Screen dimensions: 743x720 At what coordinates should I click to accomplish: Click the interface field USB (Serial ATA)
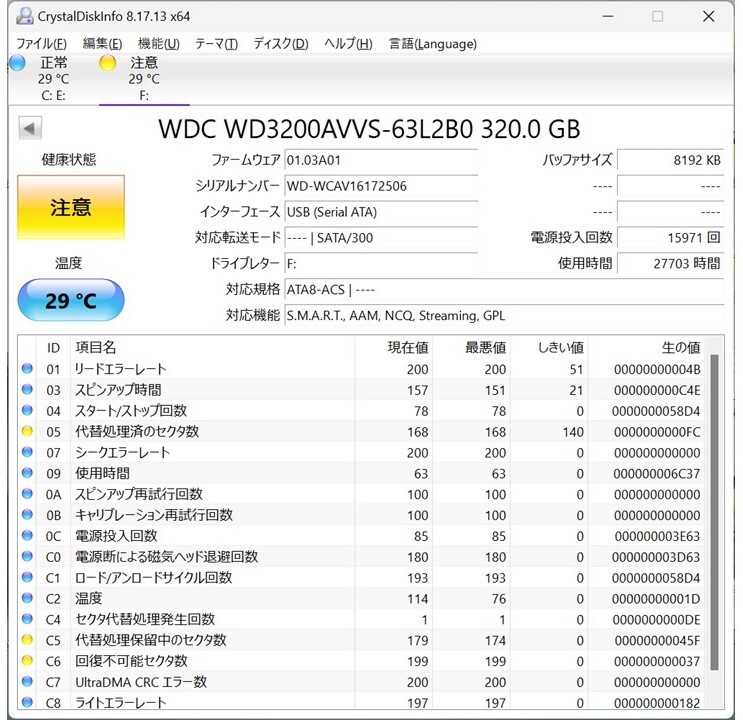pyautogui.click(x=381, y=212)
